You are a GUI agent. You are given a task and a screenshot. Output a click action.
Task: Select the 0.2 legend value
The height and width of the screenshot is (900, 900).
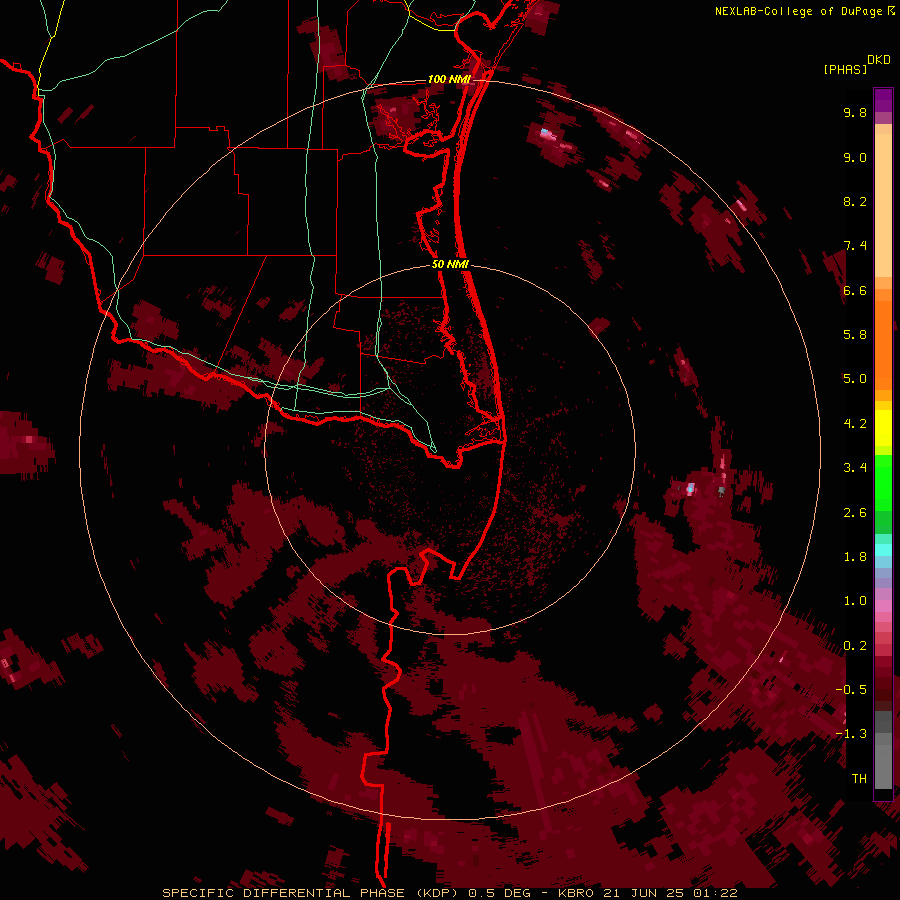click(855, 646)
